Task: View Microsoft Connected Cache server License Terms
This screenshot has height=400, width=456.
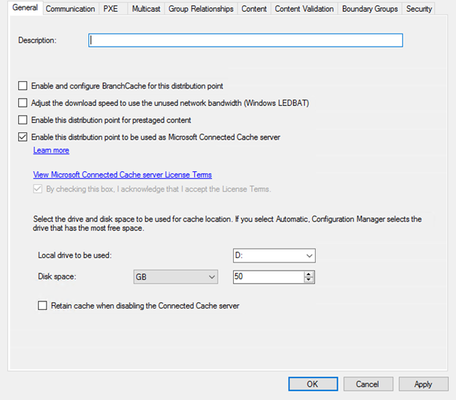Action: coord(122,175)
